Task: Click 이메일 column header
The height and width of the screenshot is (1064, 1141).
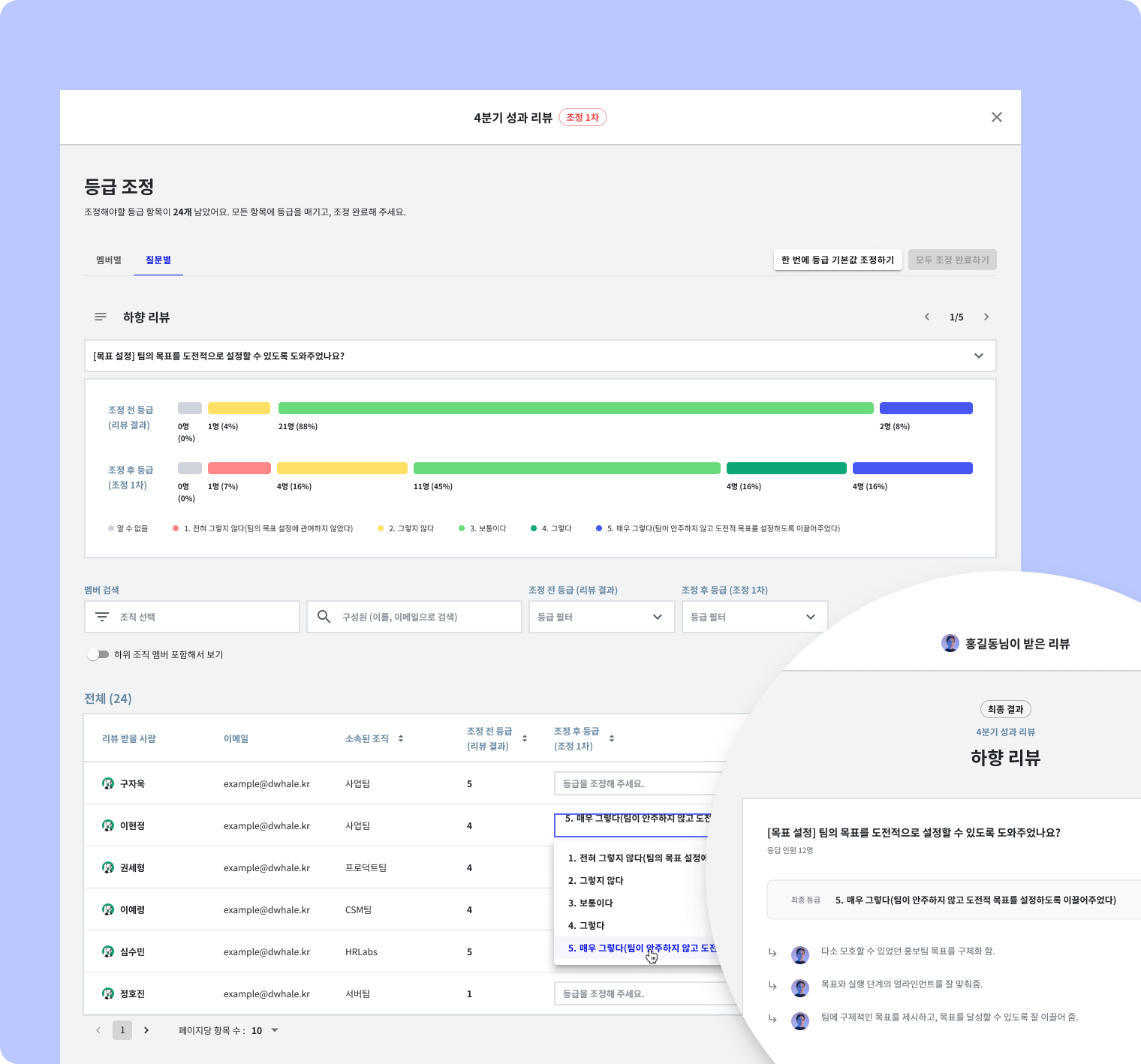Action: (236, 738)
